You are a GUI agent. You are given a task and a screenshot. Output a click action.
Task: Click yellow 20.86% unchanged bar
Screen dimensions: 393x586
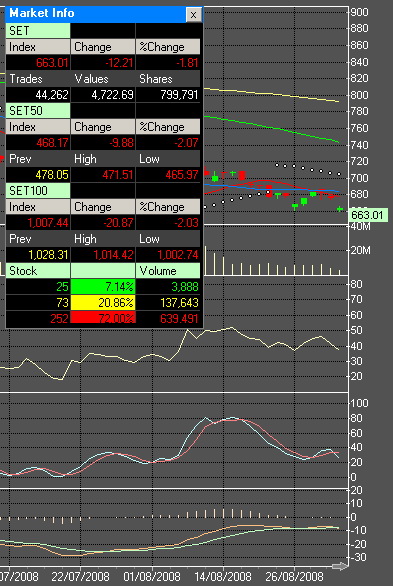103,302
